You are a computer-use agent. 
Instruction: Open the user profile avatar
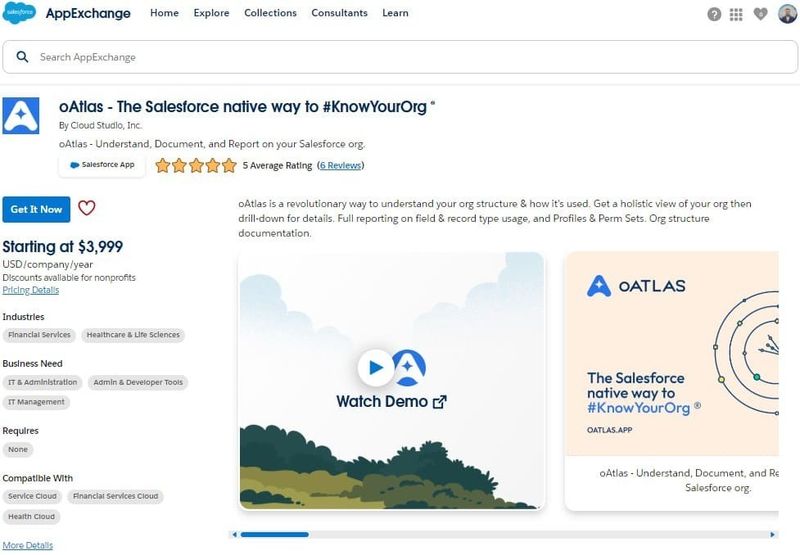(x=787, y=14)
